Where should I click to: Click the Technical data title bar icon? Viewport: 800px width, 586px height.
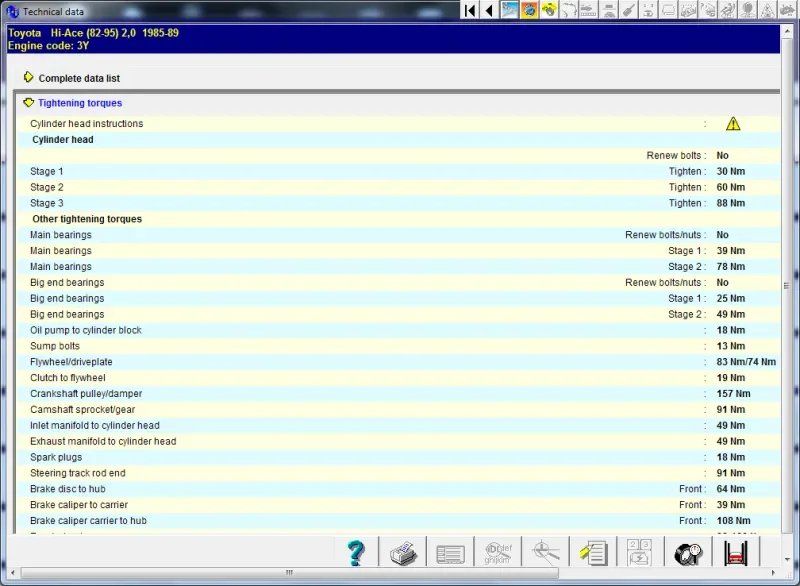[x=11, y=11]
